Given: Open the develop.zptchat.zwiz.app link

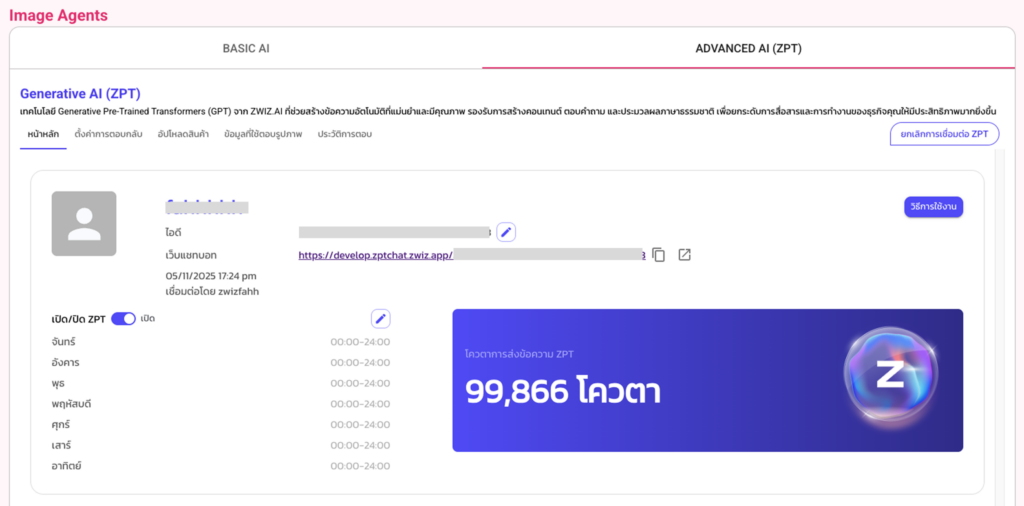Looking at the screenshot, I should pos(376,255).
